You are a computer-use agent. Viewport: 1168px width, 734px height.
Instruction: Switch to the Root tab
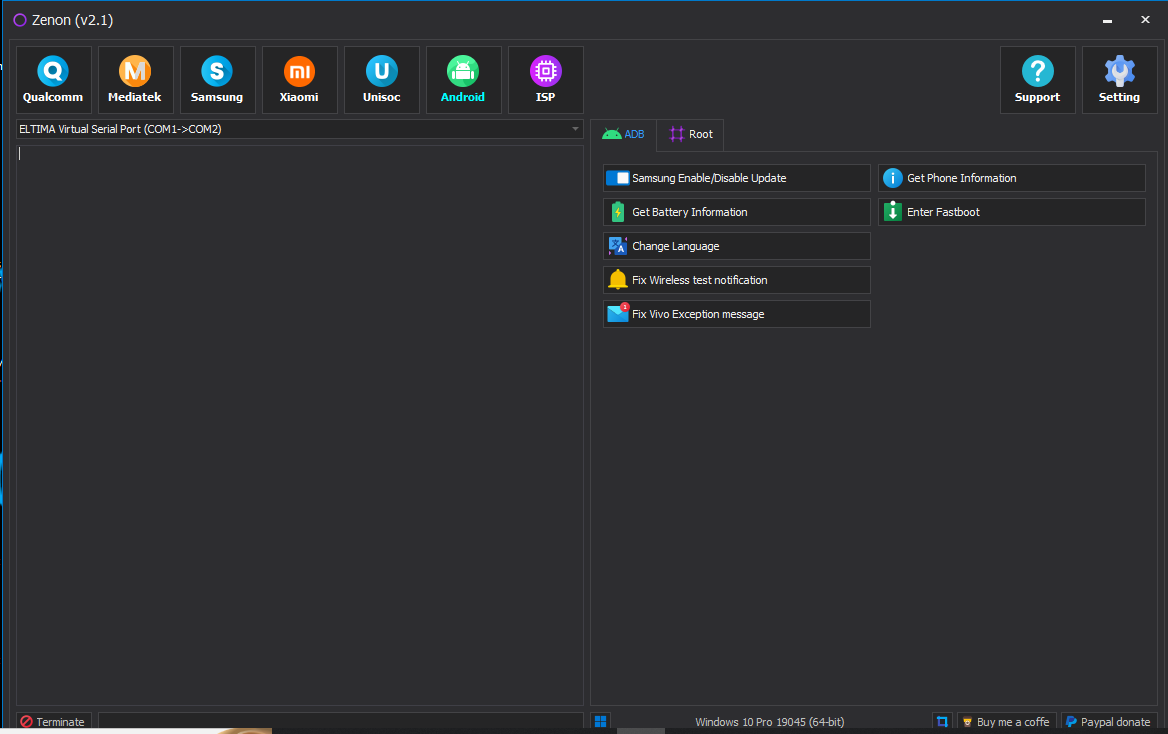tap(691, 135)
